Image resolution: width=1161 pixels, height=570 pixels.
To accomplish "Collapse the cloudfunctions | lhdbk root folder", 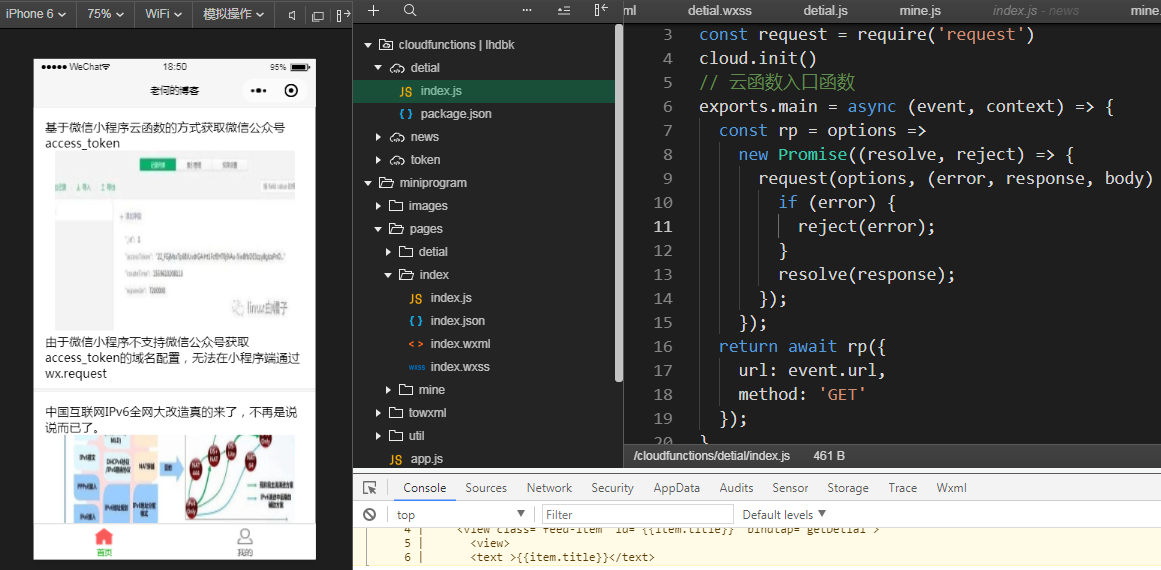I will [x=367, y=44].
